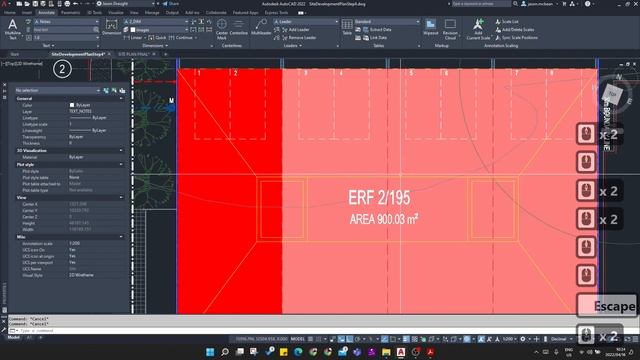
Task: Click the Color ByLayer swatch in Properties
Action: tap(72, 105)
